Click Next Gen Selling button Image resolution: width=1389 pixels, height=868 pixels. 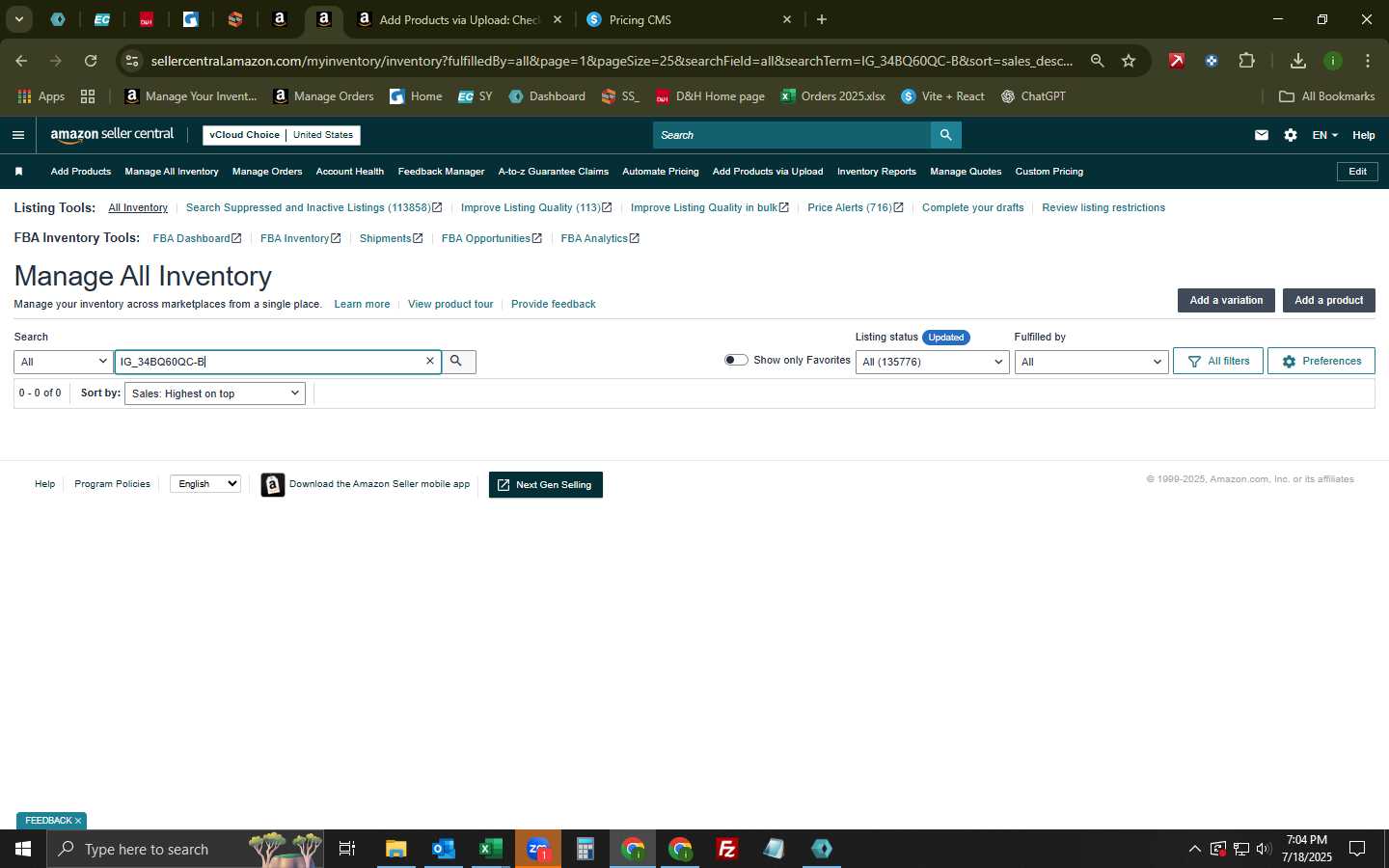[546, 485]
